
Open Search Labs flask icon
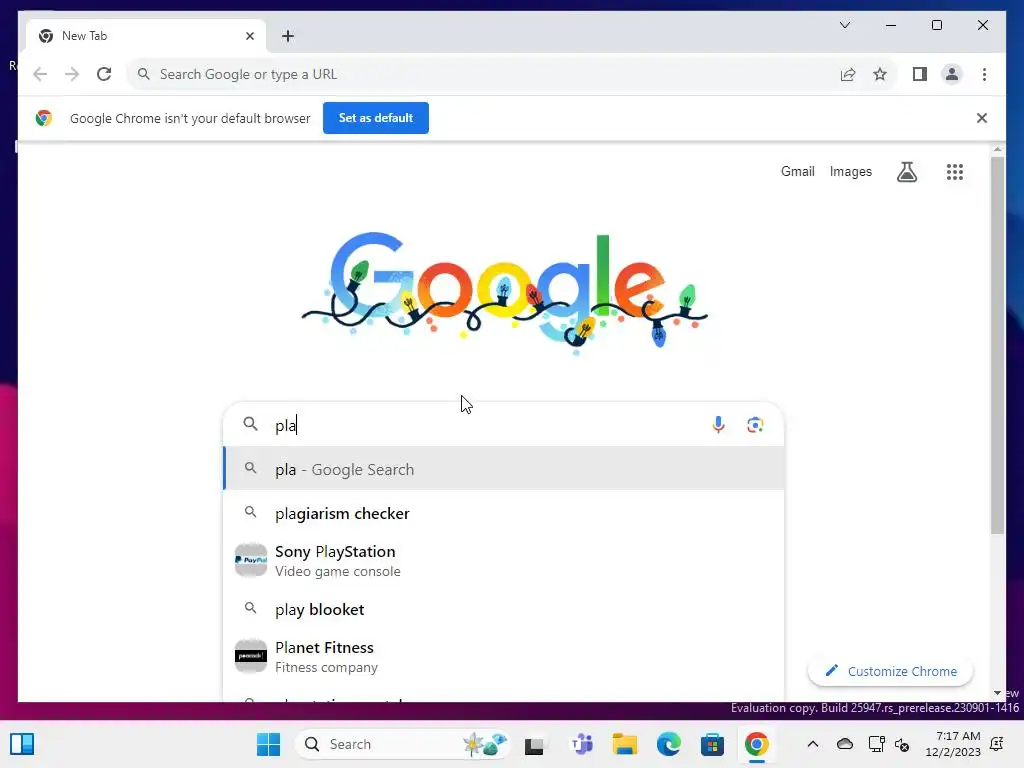pos(906,172)
